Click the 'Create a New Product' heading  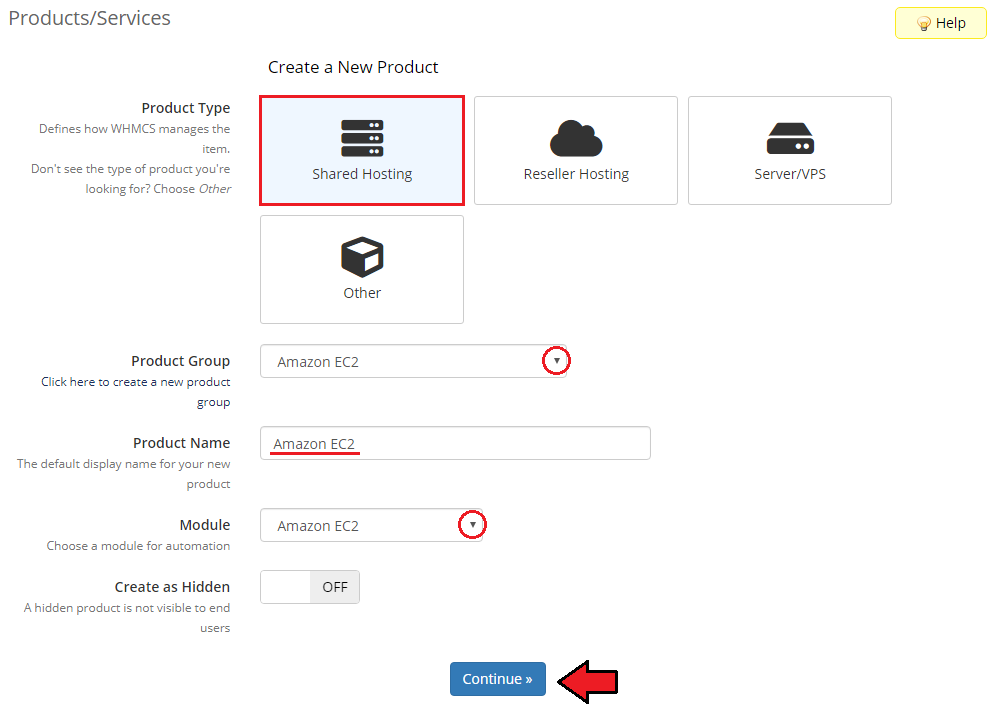point(353,67)
